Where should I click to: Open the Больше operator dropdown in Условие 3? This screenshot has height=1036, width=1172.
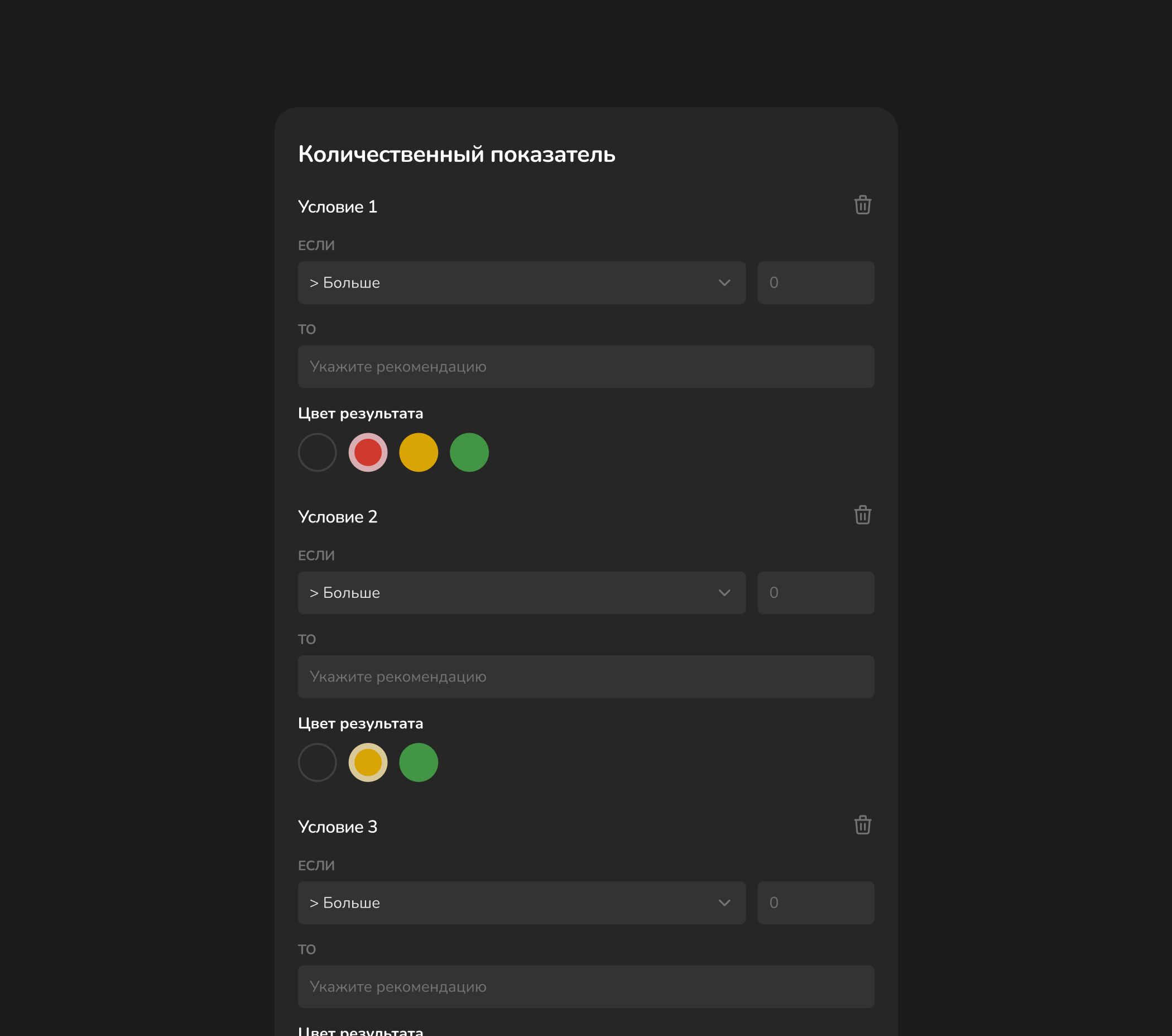(x=521, y=903)
